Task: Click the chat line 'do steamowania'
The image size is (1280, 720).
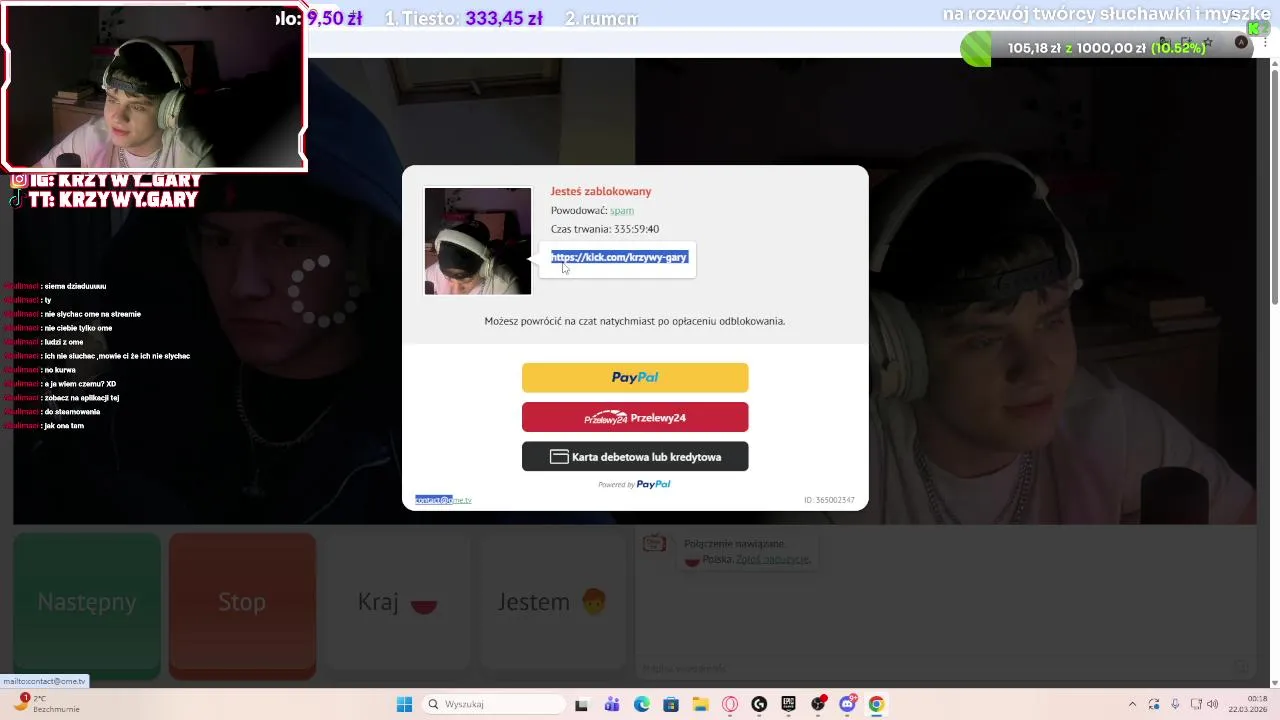Action: tap(72, 412)
